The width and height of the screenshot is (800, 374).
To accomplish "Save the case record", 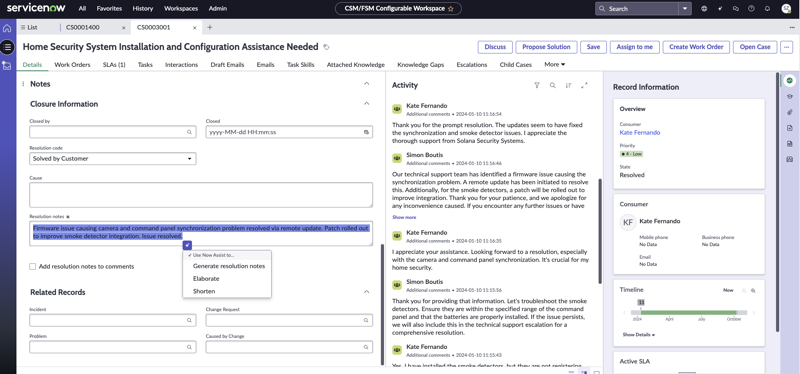I will click(593, 47).
